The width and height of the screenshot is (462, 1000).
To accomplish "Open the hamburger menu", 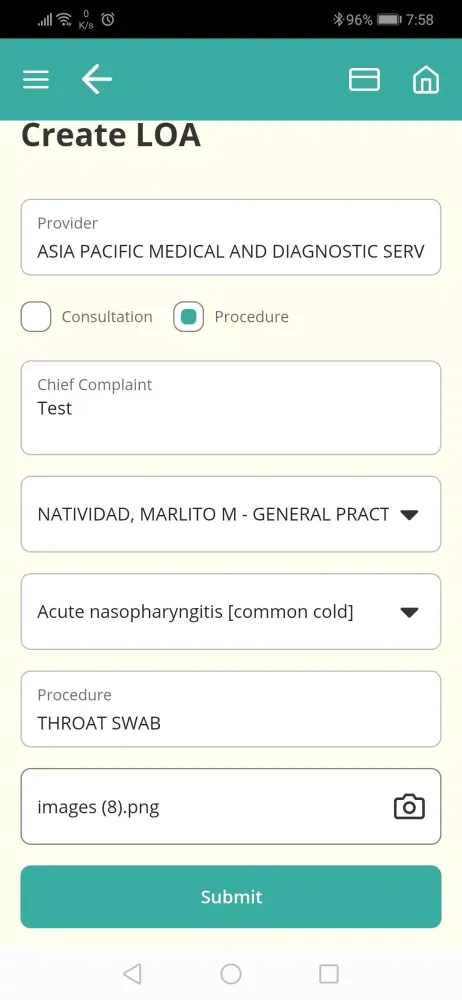I will tap(36, 80).
